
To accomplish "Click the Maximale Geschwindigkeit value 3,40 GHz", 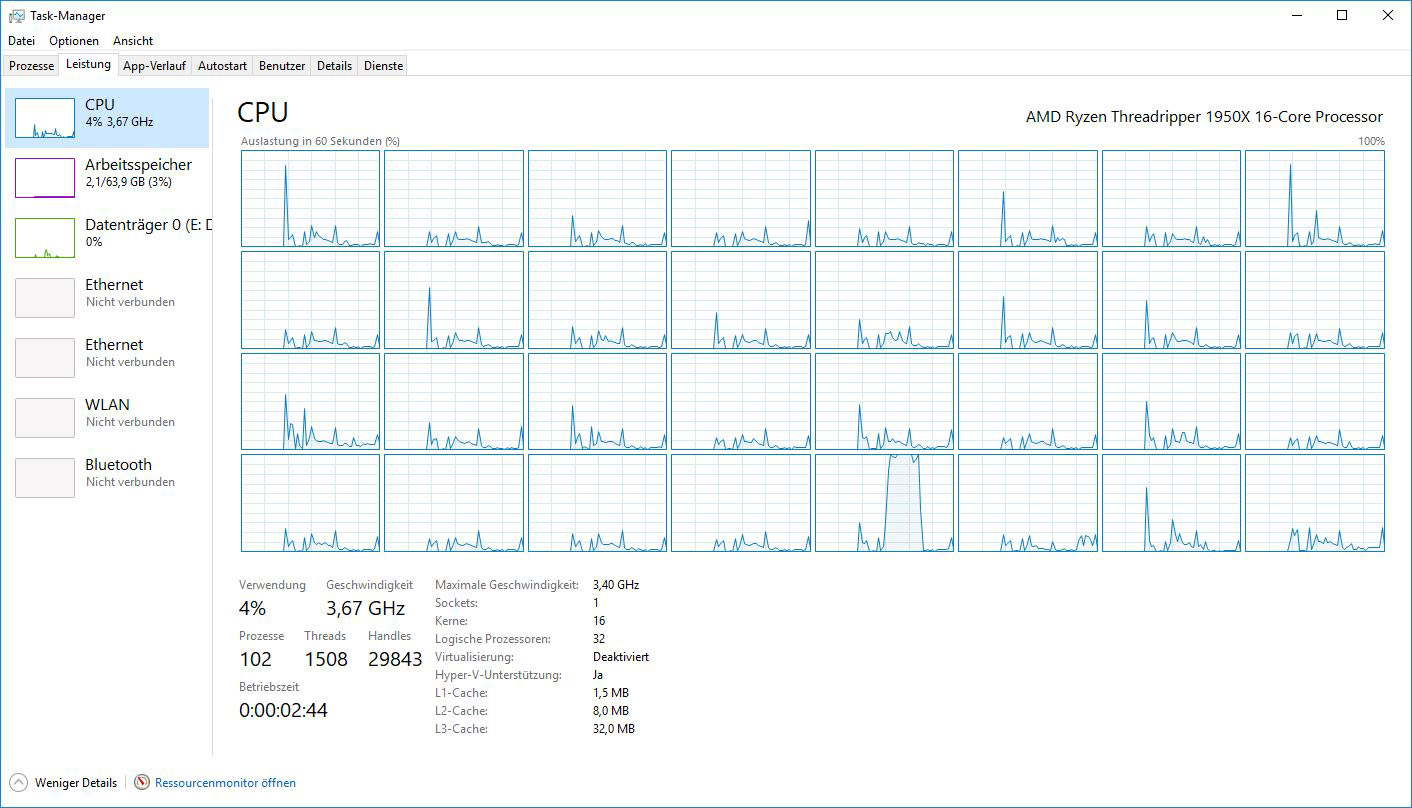I will coord(616,585).
